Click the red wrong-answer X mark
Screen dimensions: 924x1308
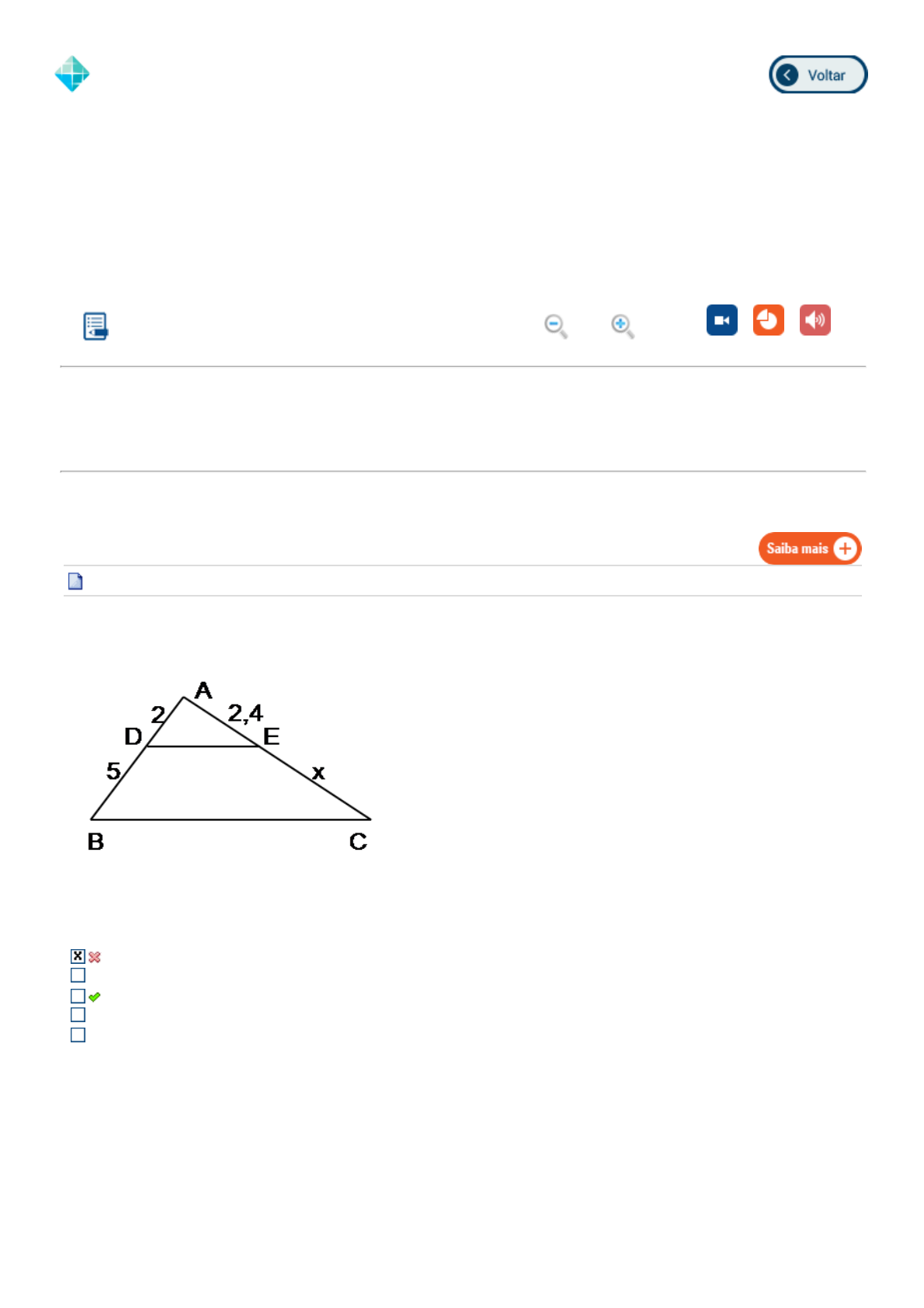click(95, 957)
